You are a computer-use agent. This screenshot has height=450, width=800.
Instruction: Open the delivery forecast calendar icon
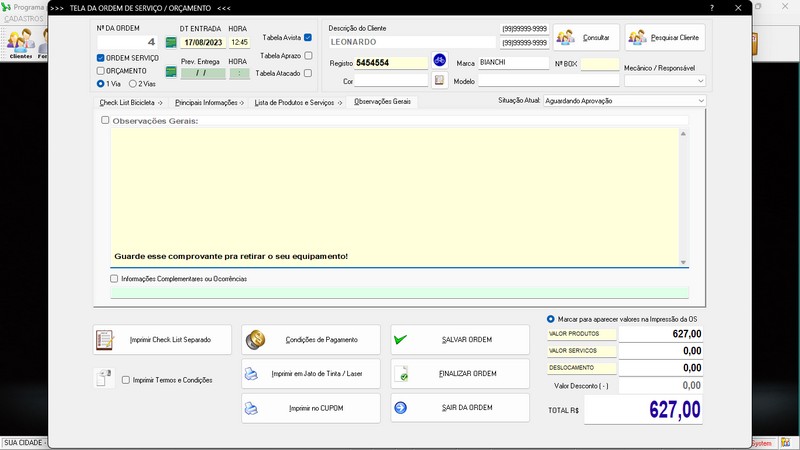(x=171, y=72)
